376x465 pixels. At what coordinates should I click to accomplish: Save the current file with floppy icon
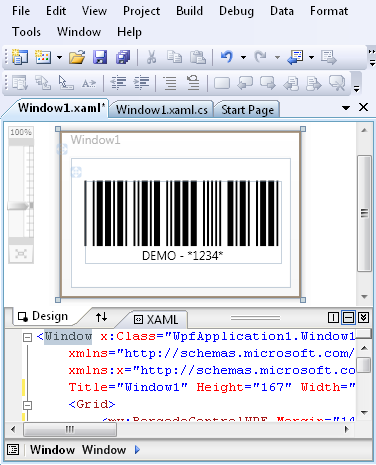point(100,57)
